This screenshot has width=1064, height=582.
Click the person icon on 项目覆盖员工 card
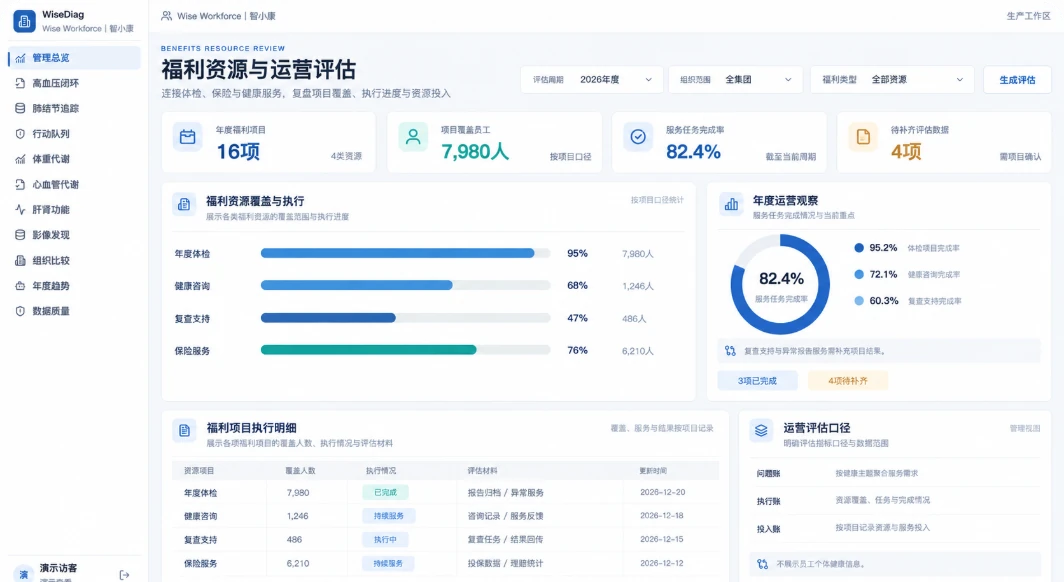[x=413, y=137]
